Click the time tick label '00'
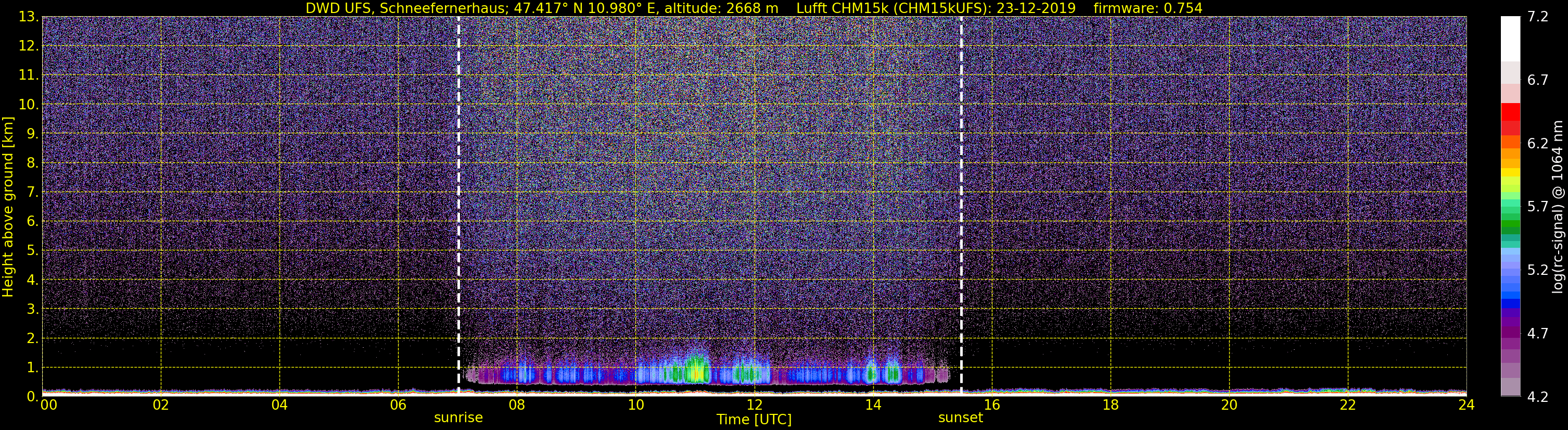The width and height of the screenshot is (1568, 430). (x=49, y=406)
